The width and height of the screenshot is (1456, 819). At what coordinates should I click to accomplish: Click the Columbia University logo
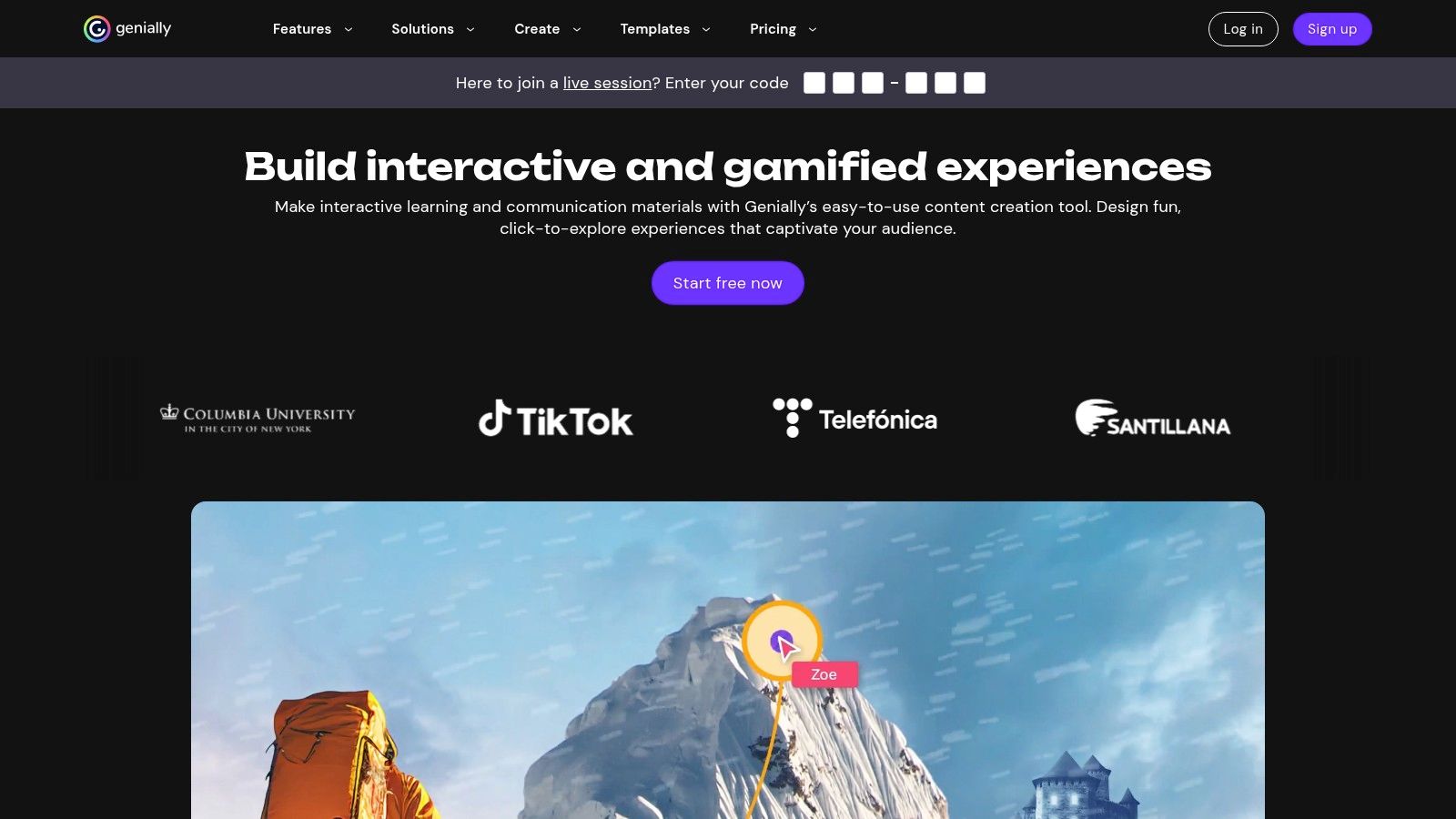[258, 419]
